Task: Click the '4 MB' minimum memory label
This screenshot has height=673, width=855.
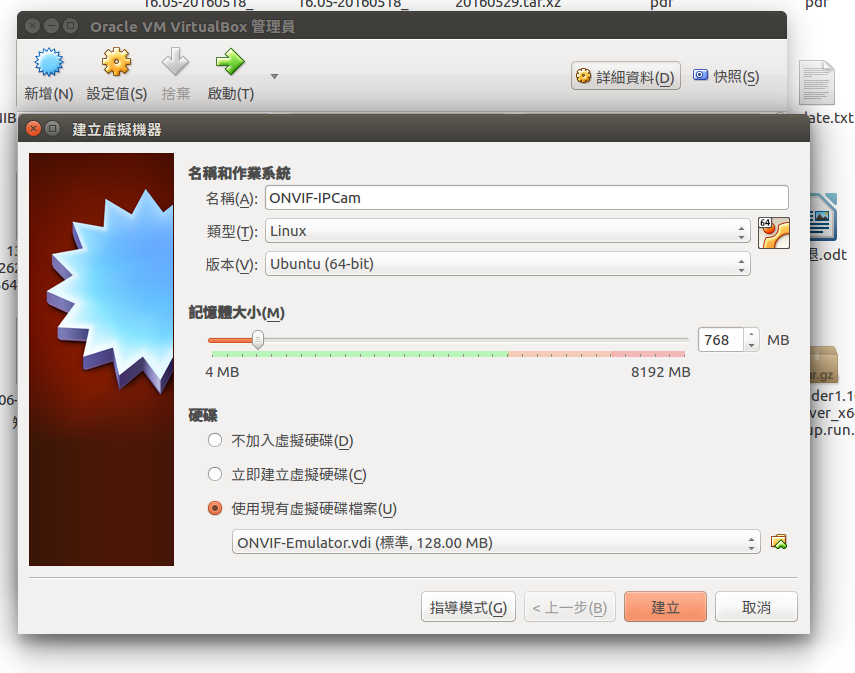Action: (x=222, y=372)
